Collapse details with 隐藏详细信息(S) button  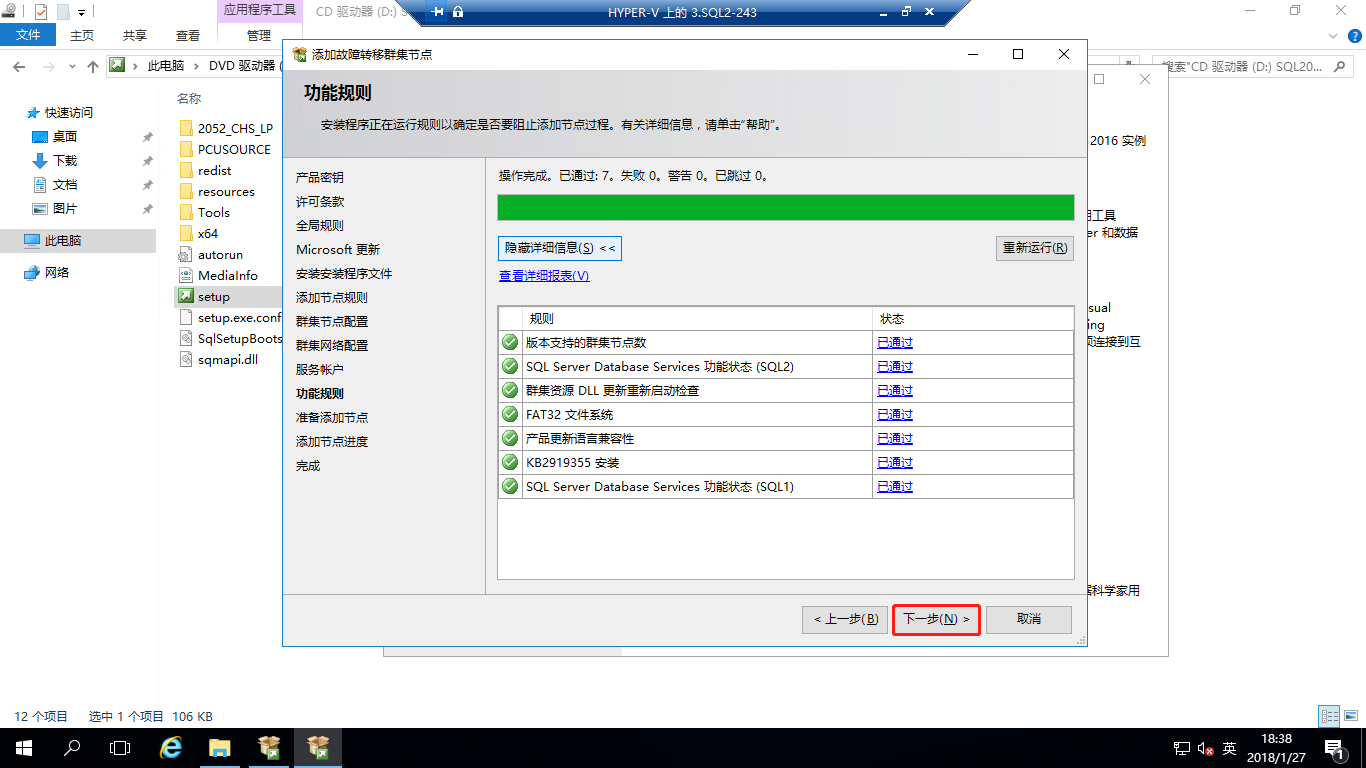(560, 248)
